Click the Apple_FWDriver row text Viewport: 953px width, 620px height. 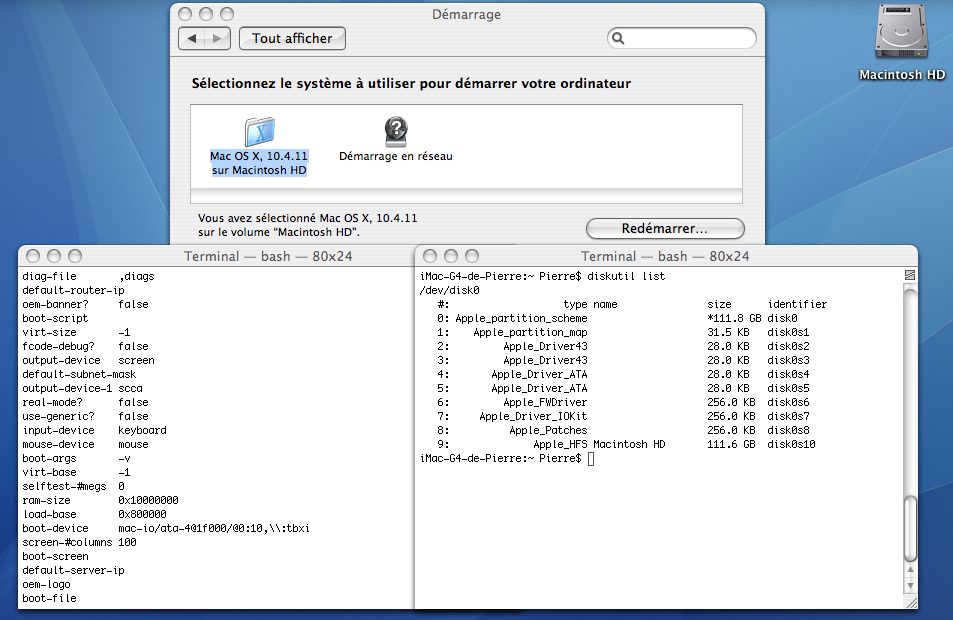545,402
